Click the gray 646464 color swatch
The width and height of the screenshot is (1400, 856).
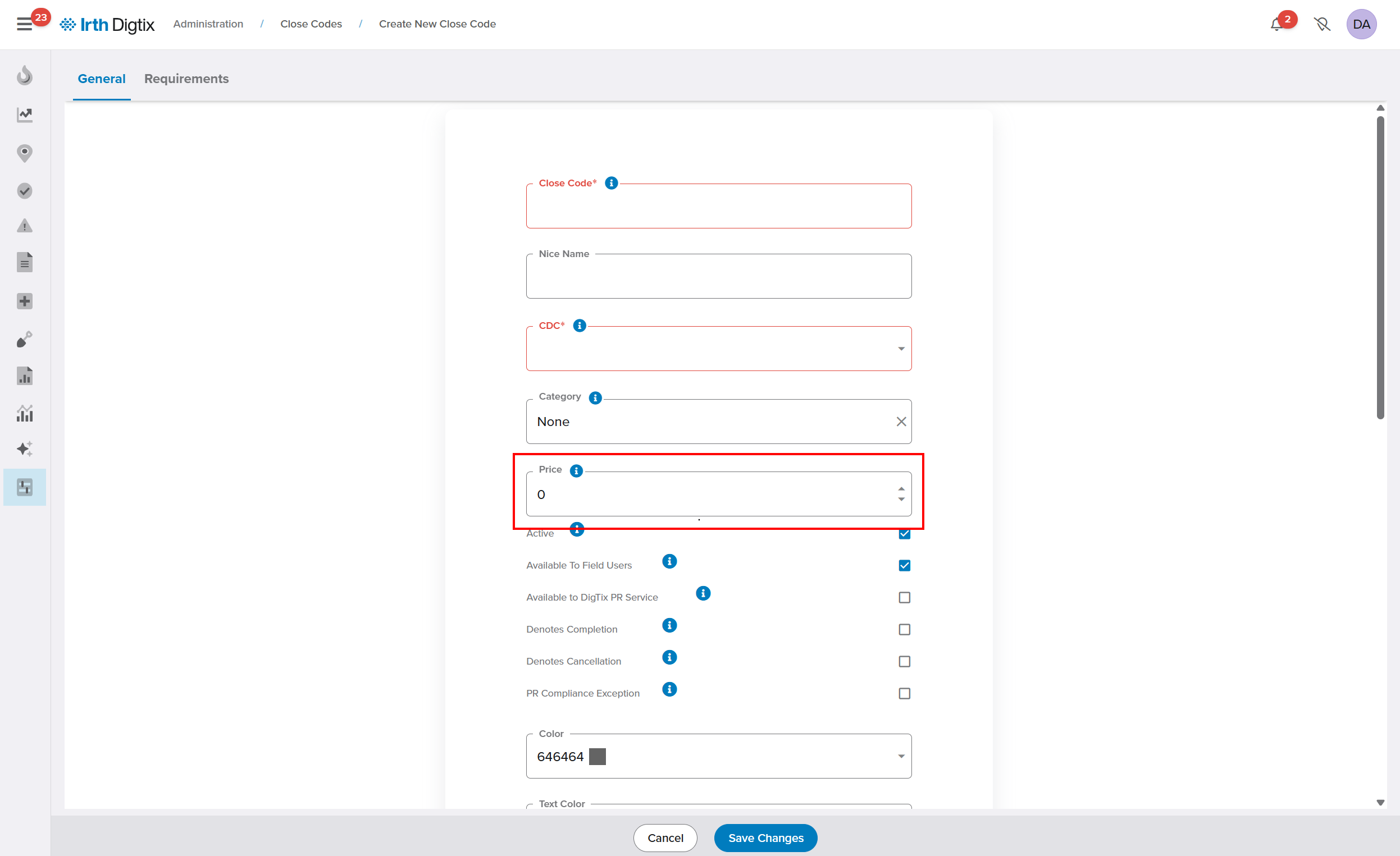597,757
